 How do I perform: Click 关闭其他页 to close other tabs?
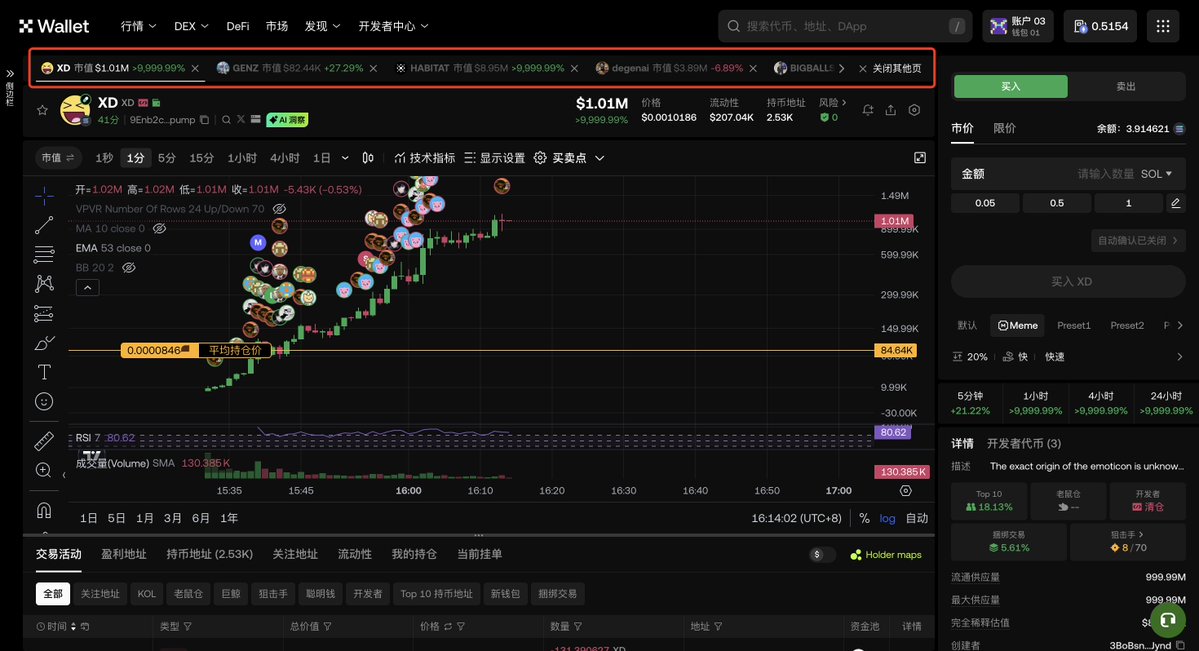tap(890, 68)
